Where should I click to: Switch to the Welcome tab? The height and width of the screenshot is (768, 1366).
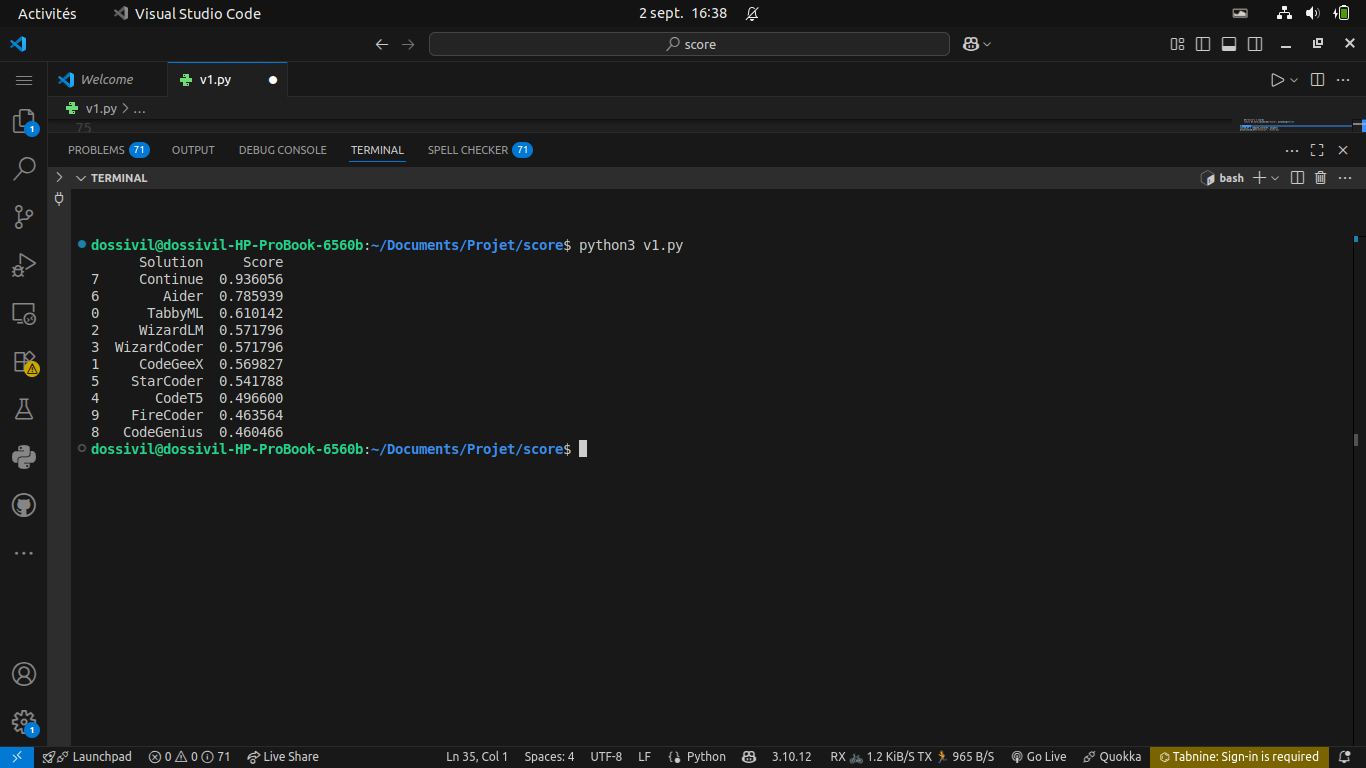[107, 80]
